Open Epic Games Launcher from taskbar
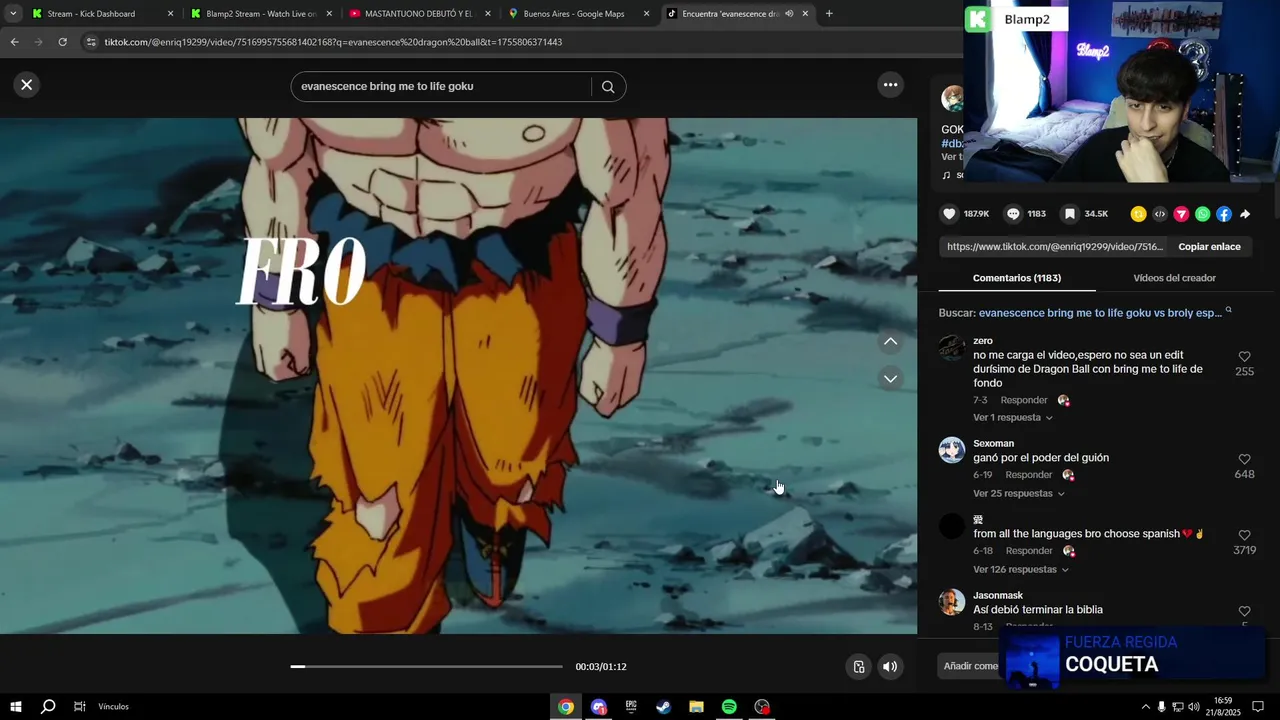The width and height of the screenshot is (1280, 720). click(x=631, y=707)
